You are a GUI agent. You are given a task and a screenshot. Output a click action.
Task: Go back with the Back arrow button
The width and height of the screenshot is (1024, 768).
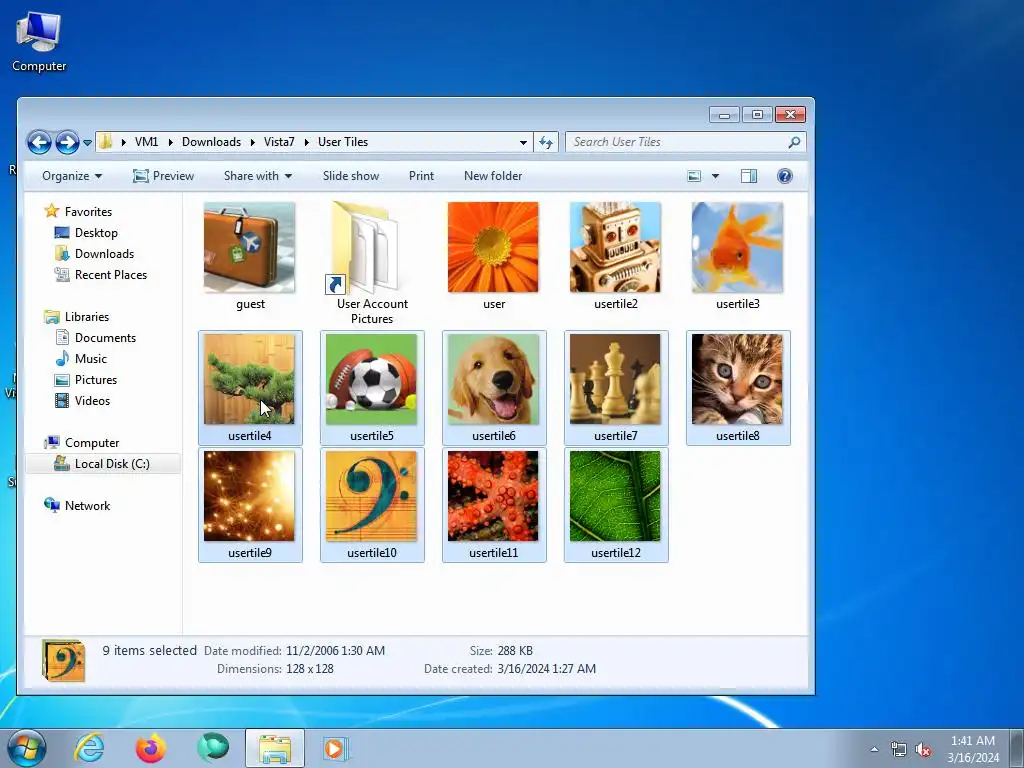tap(39, 142)
